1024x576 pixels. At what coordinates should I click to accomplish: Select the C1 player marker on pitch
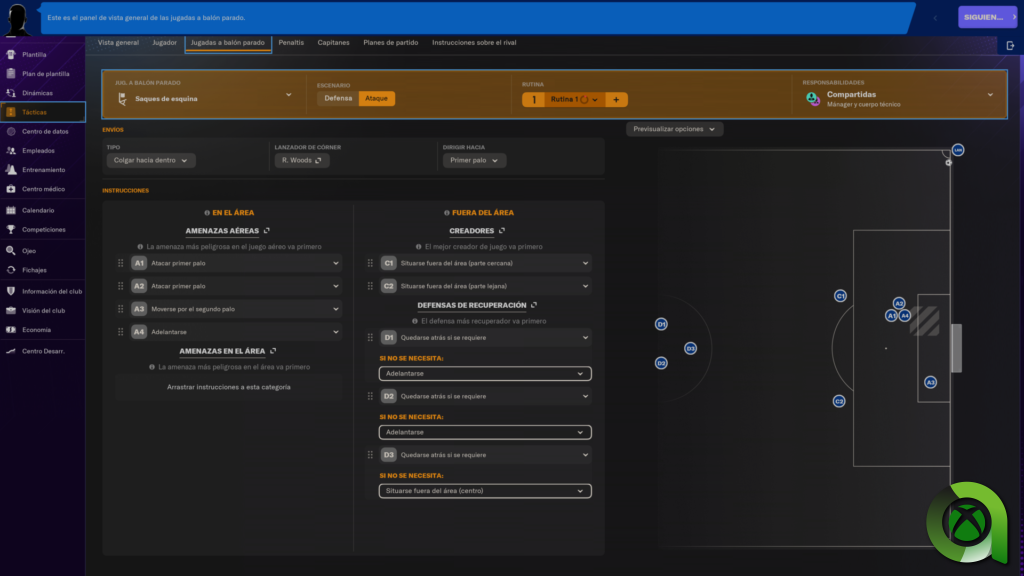(x=840, y=296)
